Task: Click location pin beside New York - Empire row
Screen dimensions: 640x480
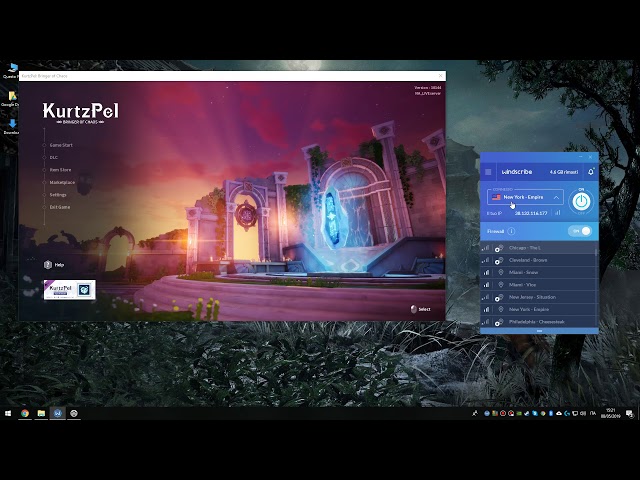Action: tap(500, 309)
